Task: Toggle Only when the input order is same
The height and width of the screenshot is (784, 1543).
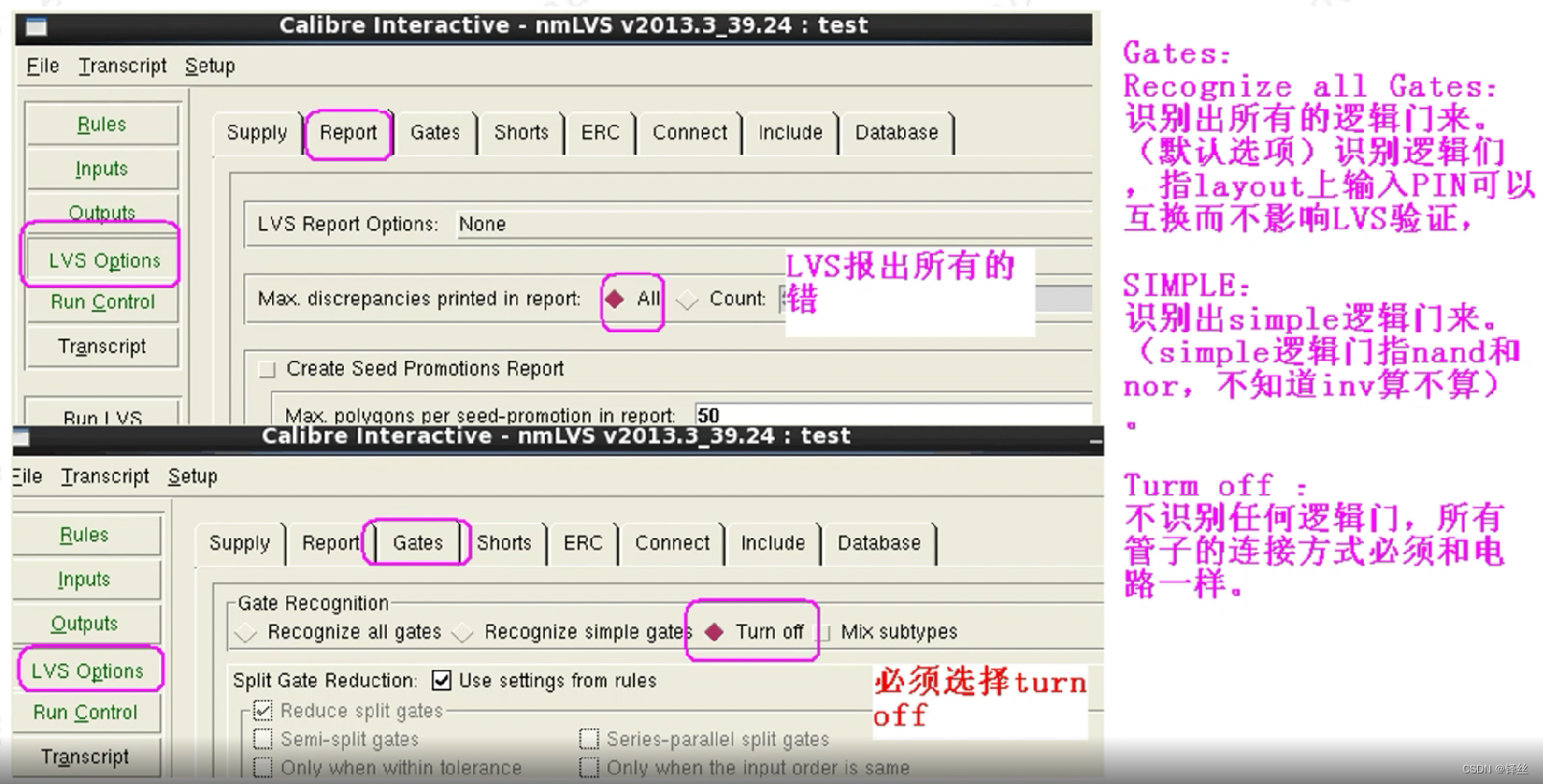Action: pos(589,768)
